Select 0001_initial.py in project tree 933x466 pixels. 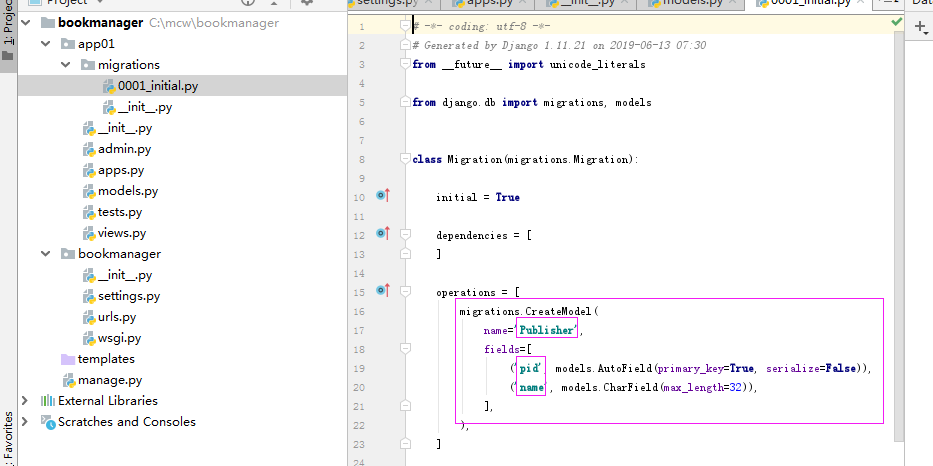158,86
